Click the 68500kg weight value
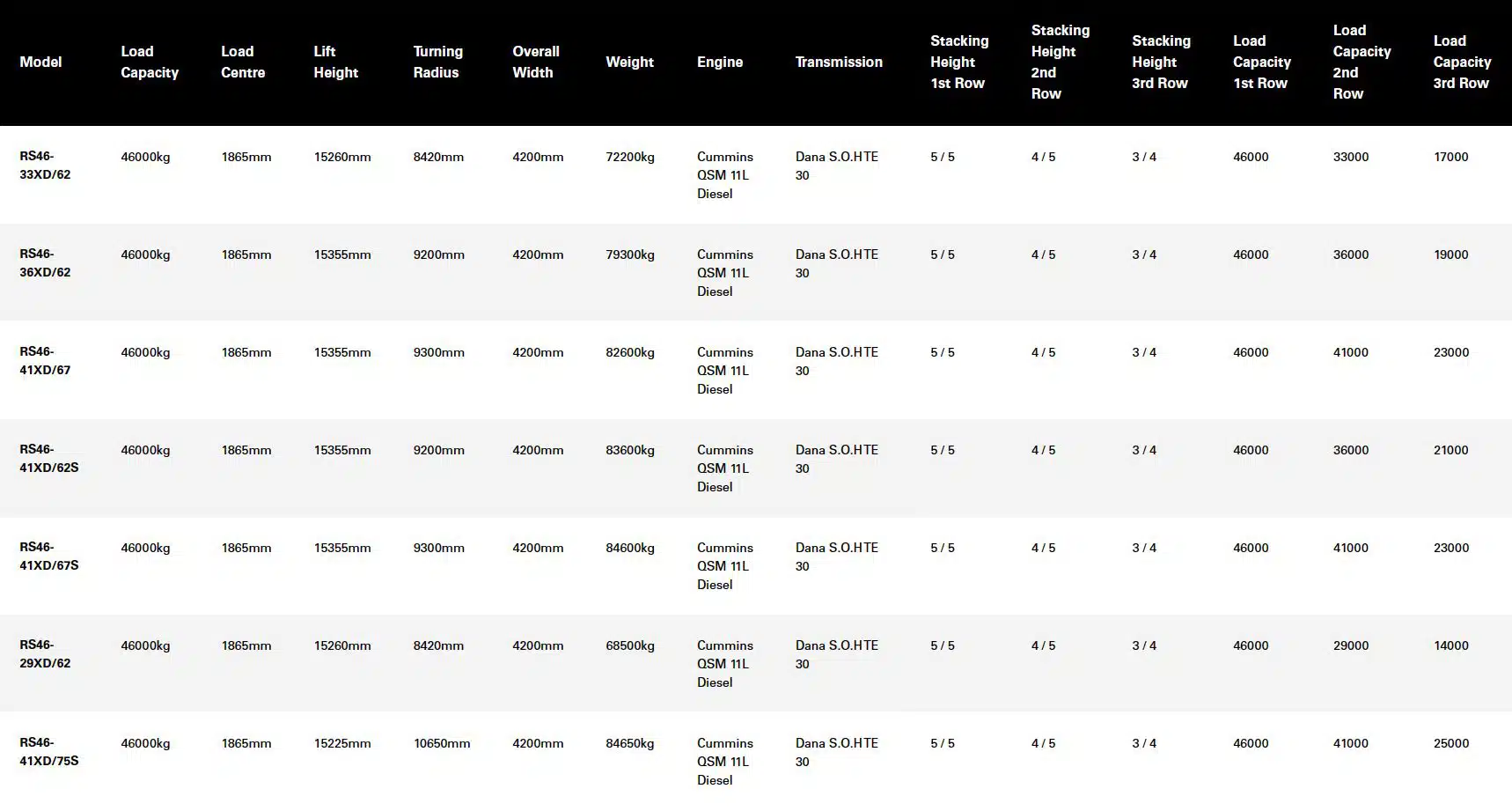The width and height of the screenshot is (1512, 811). pyautogui.click(x=630, y=645)
